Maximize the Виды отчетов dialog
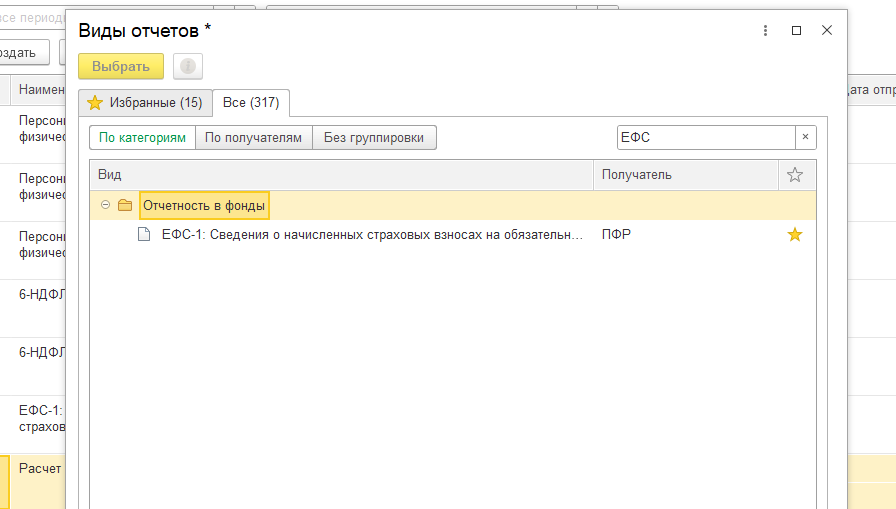This screenshot has height=509, width=896. point(796,31)
